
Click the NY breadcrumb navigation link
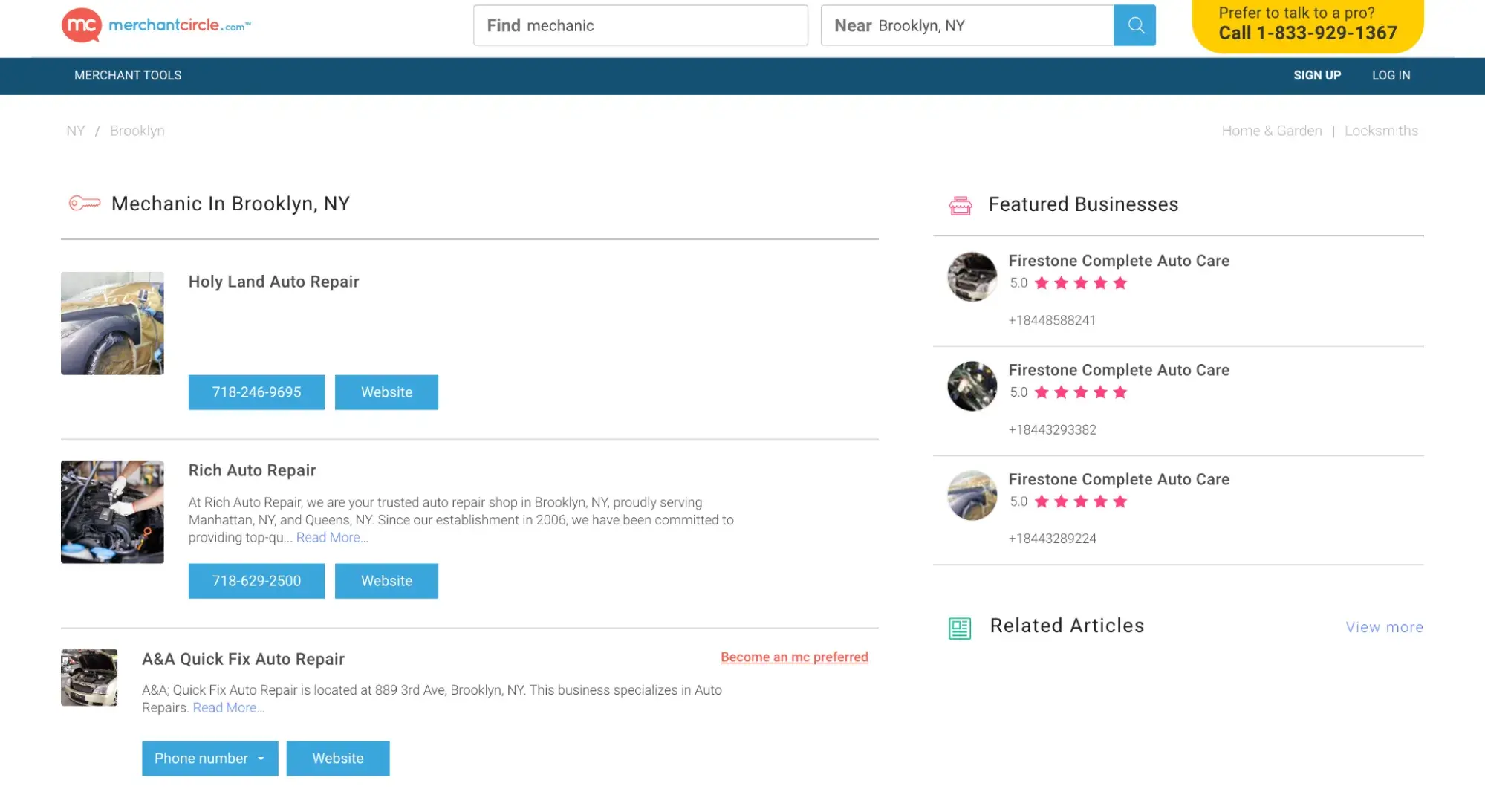coord(75,130)
